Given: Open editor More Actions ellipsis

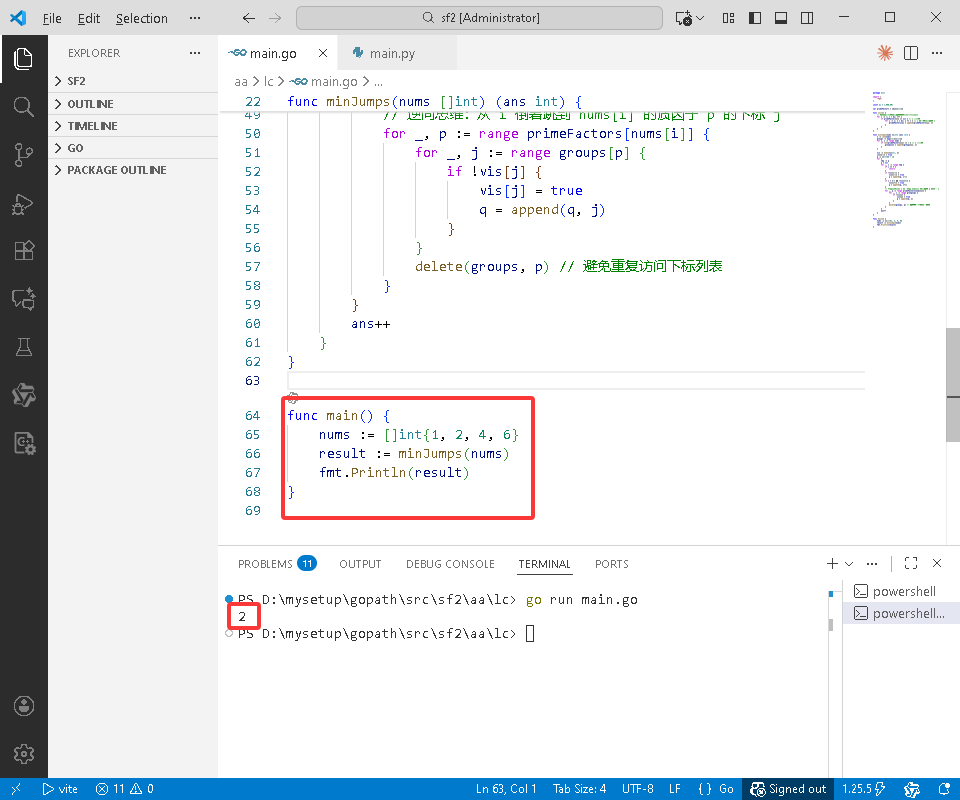Looking at the screenshot, I should click(x=937, y=53).
